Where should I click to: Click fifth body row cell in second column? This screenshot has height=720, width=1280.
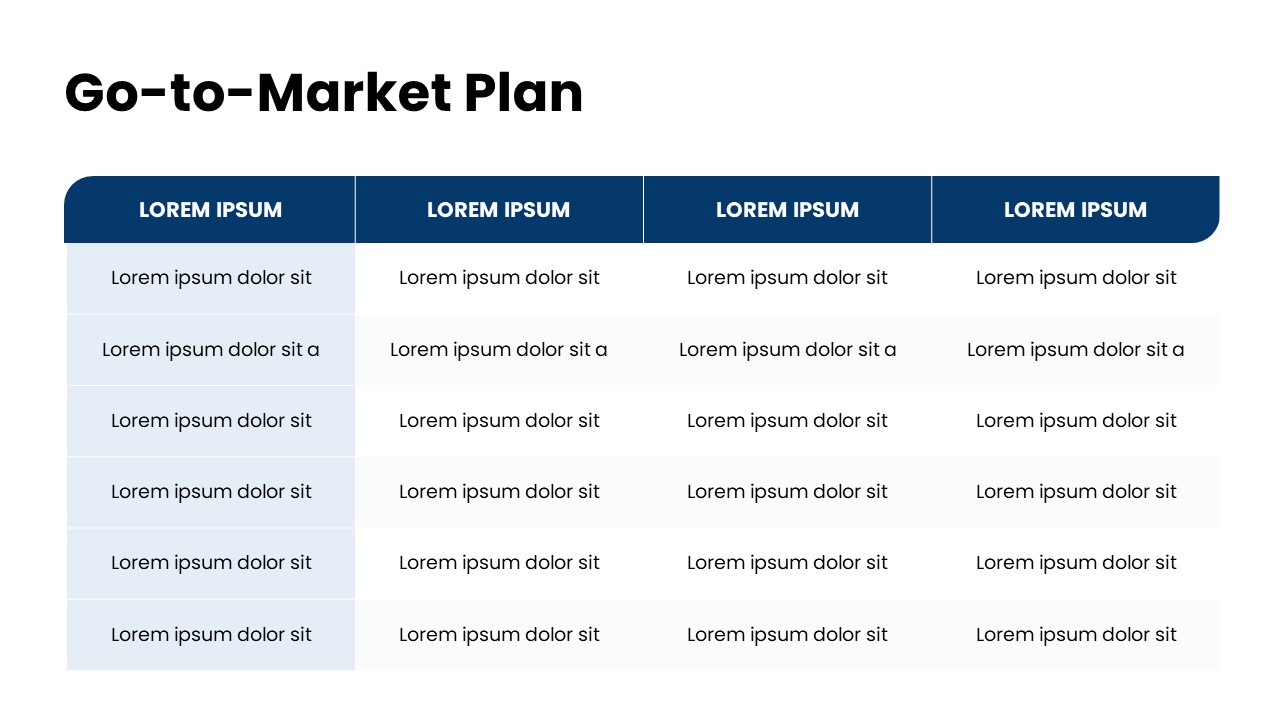(x=499, y=563)
